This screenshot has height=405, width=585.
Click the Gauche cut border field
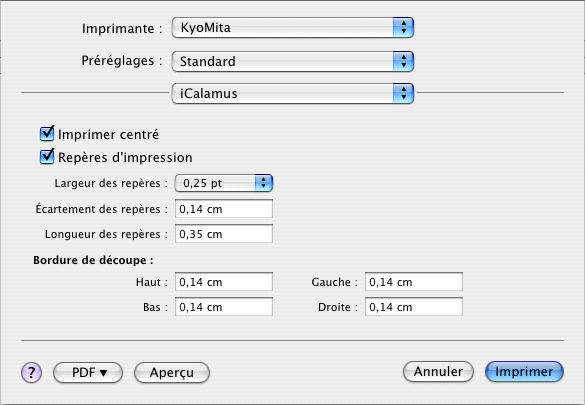414,282
